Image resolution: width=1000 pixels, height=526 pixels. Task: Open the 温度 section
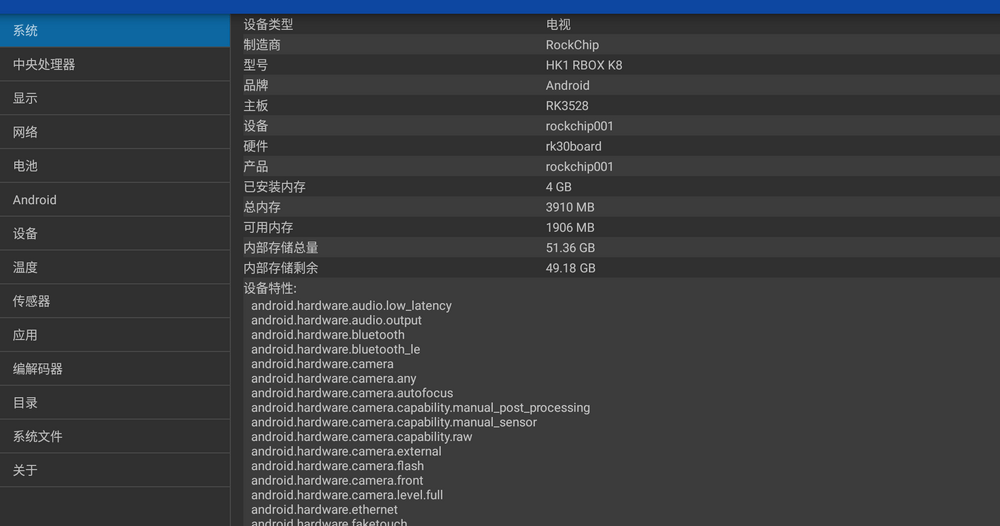pos(115,267)
